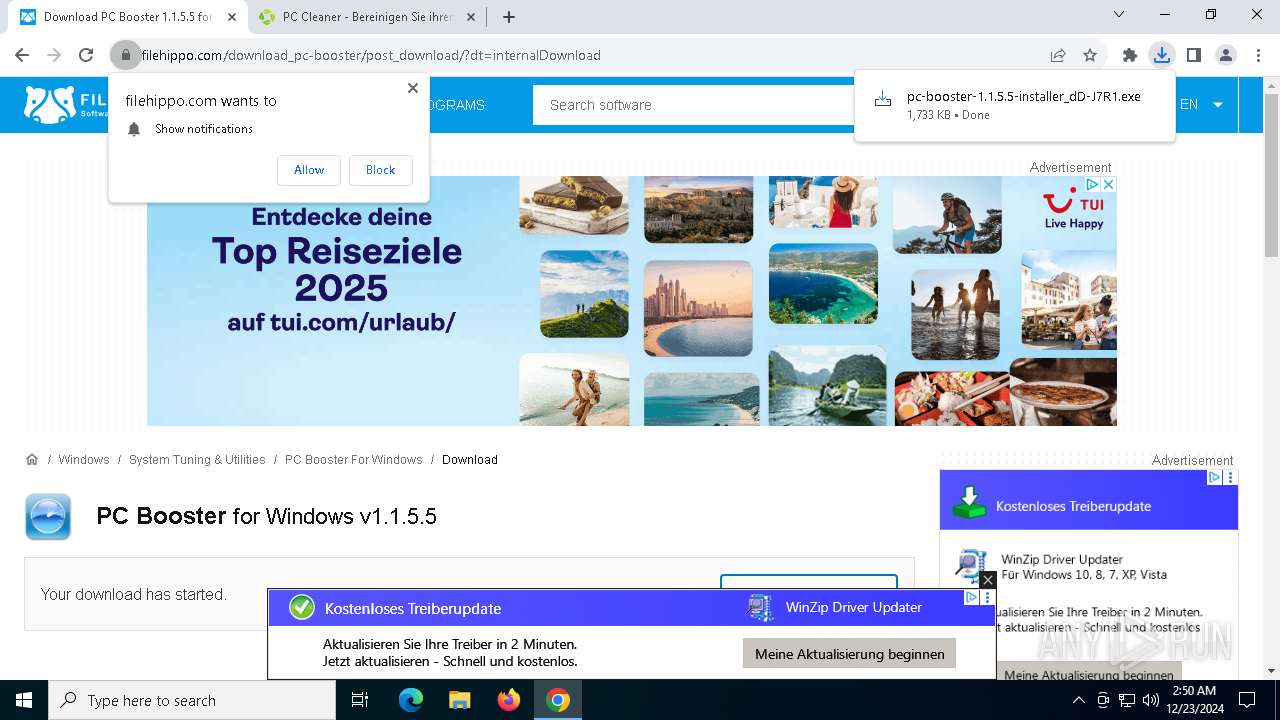Open File Explorer from taskbar
This screenshot has height=720, width=1280.
pyautogui.click(x=459, y=700)
